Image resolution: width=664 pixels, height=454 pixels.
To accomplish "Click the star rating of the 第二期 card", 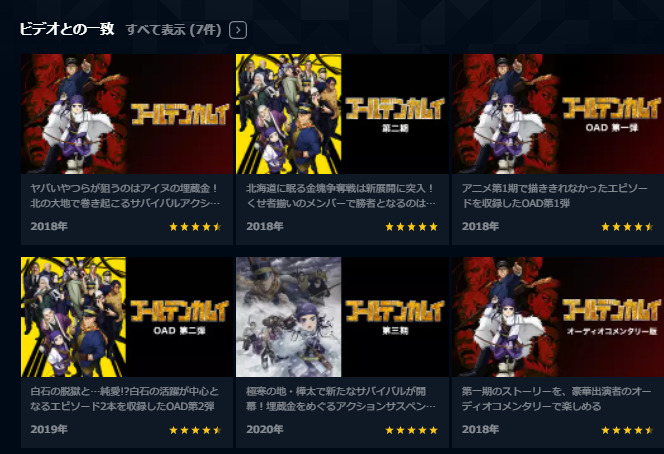I will pyautogui.click(x=411, y=227).
